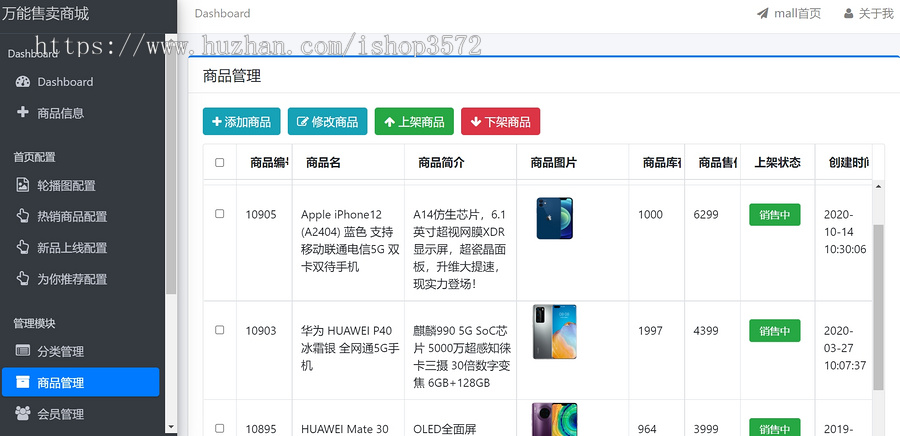Image resolution: width=900 pixels, height=436 pixels.
Task: Click the red 下架商品 button
Action: point(501,122)
